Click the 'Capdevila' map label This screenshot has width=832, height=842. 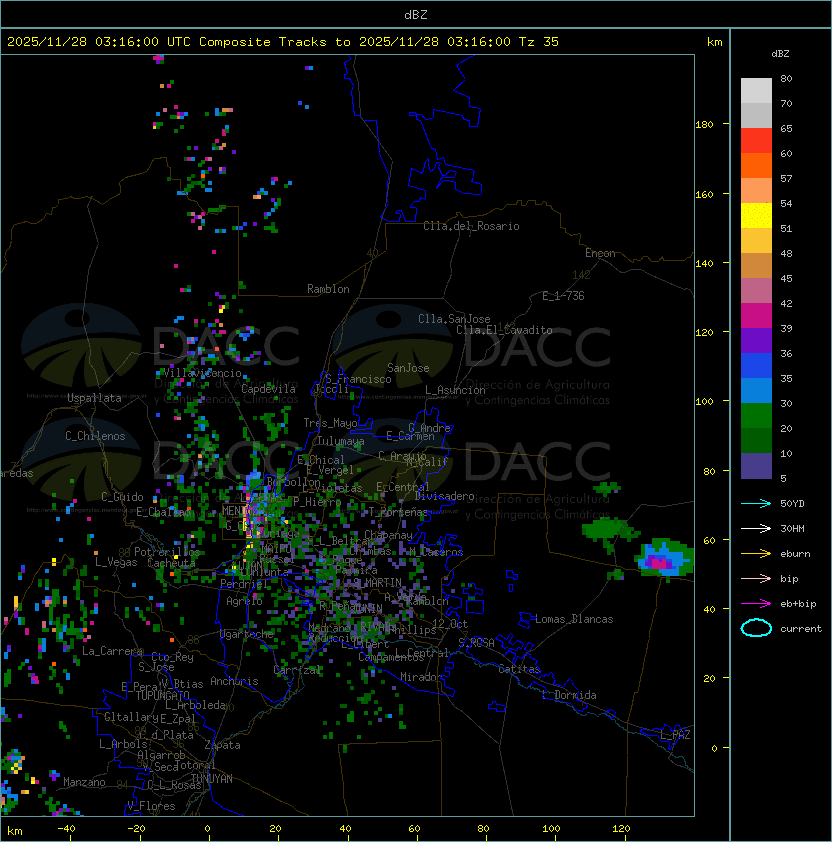click(268, 389)
